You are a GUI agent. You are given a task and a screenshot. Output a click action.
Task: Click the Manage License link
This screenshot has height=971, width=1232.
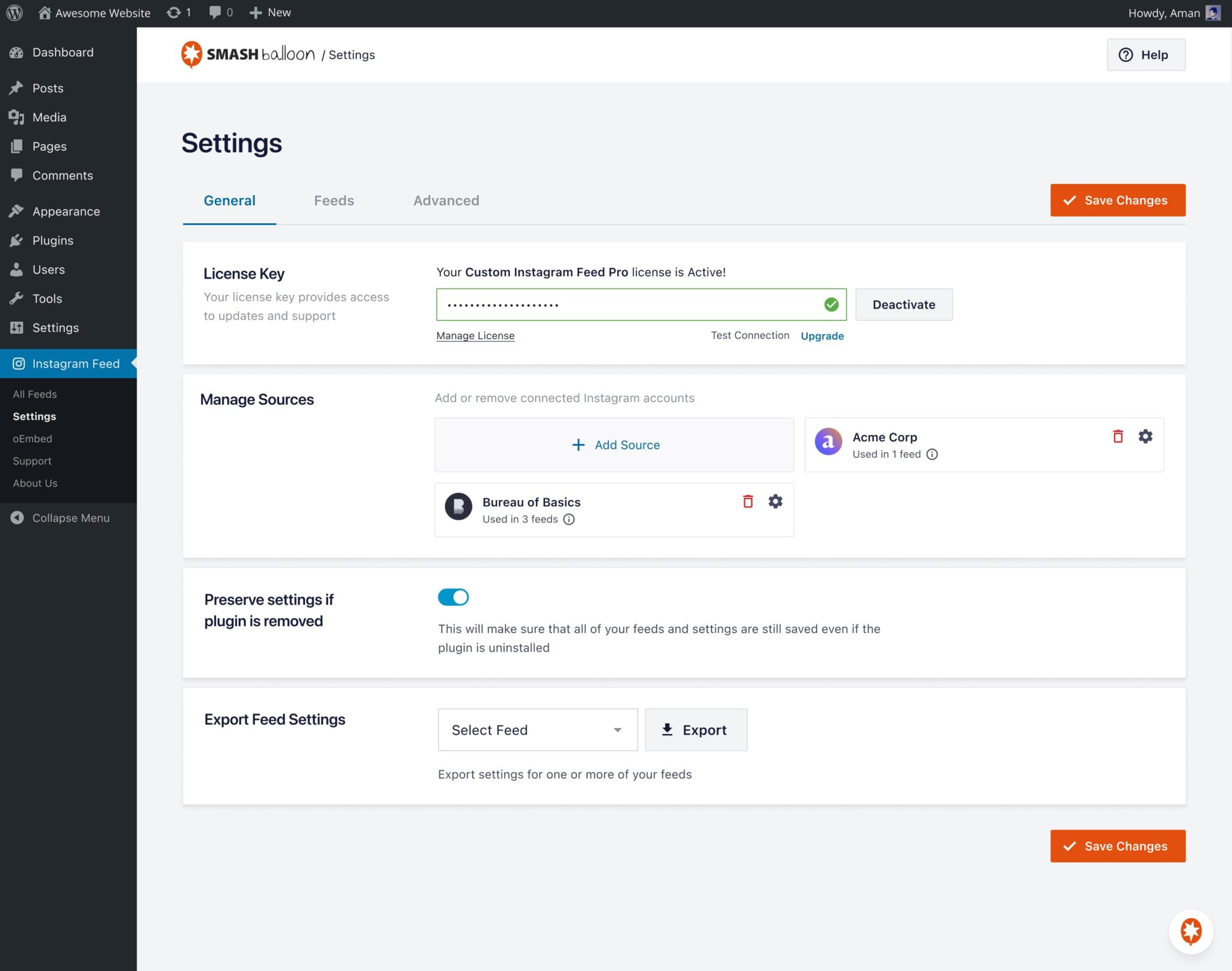[475, 336]
